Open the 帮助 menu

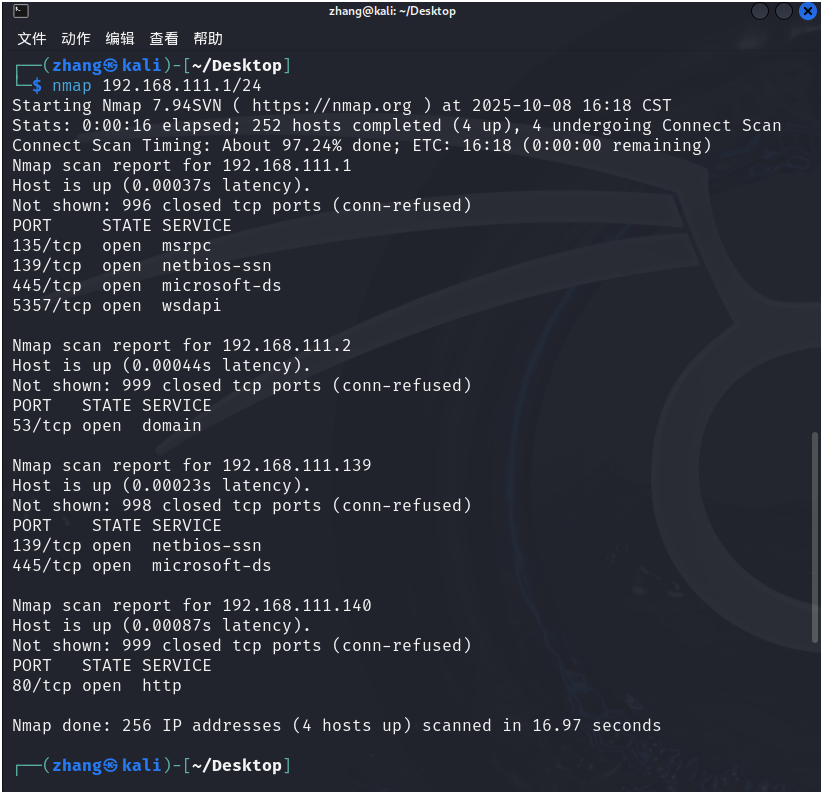point(208,38)
